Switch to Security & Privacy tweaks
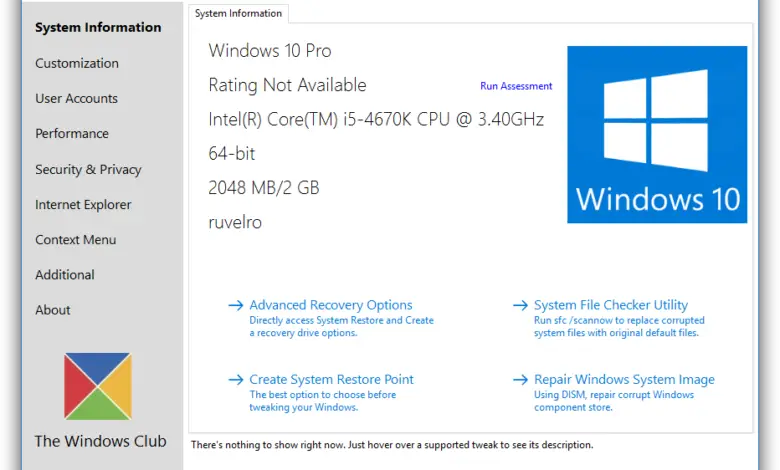This screenshot has width=780, height=470. [88, 169]
